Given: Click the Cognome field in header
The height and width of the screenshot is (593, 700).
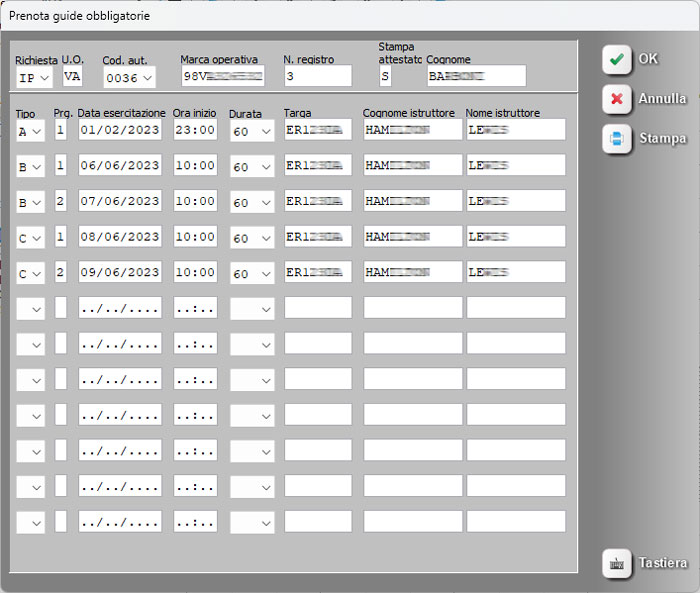Looking at the screenshot, I should tap(475, 76).
